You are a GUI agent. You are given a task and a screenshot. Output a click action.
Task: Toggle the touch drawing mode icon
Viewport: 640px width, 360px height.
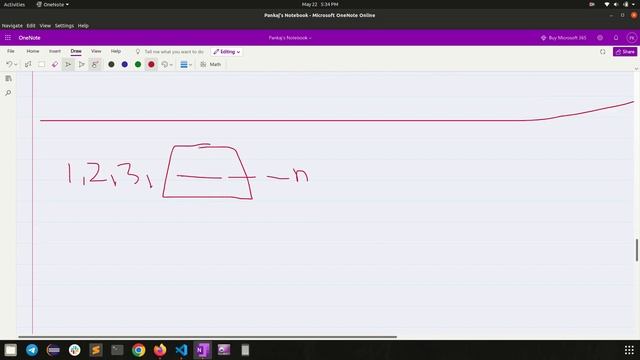click(x=95, y=64)
